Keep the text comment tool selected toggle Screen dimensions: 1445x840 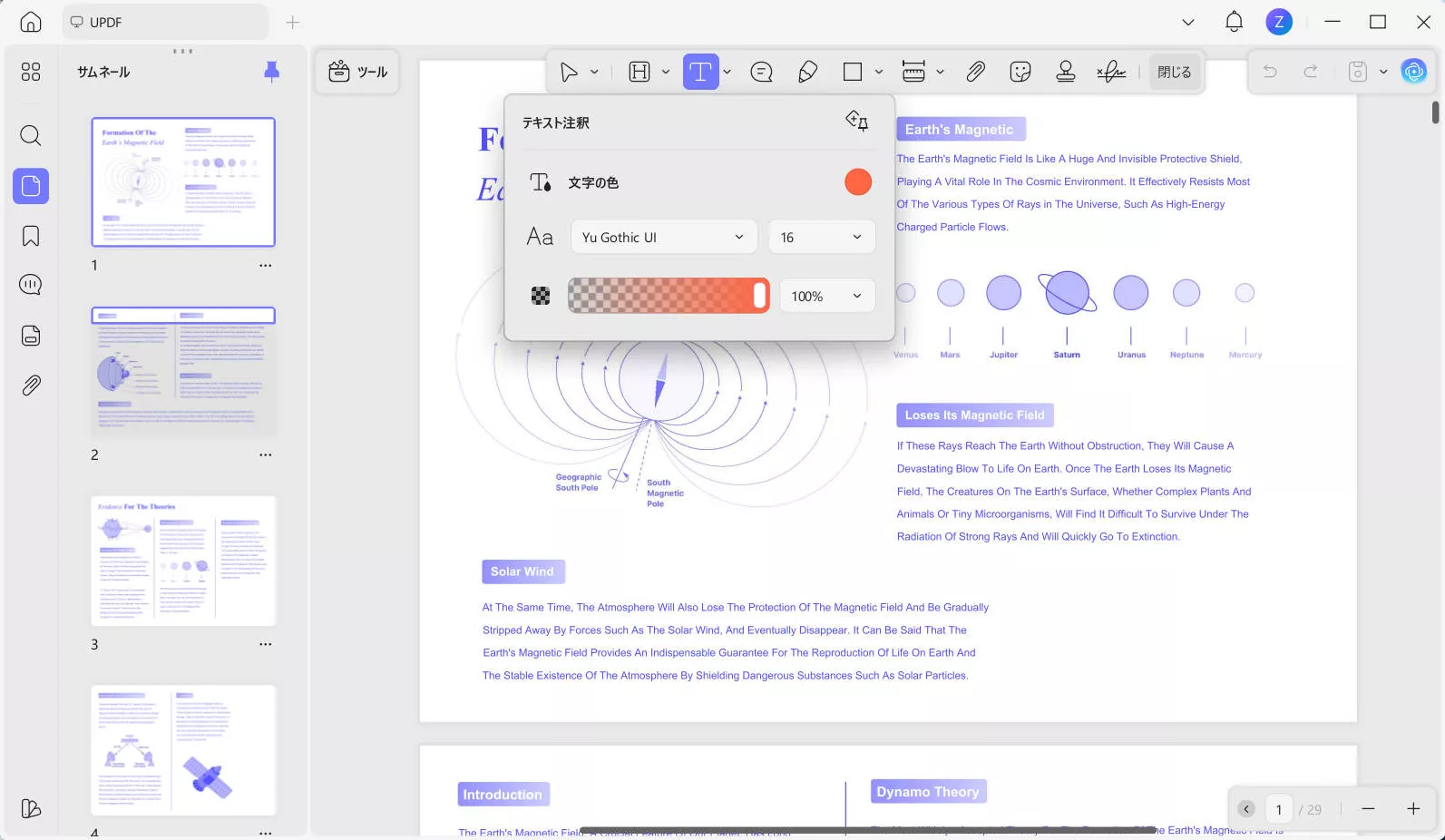(x=857, y=122)
